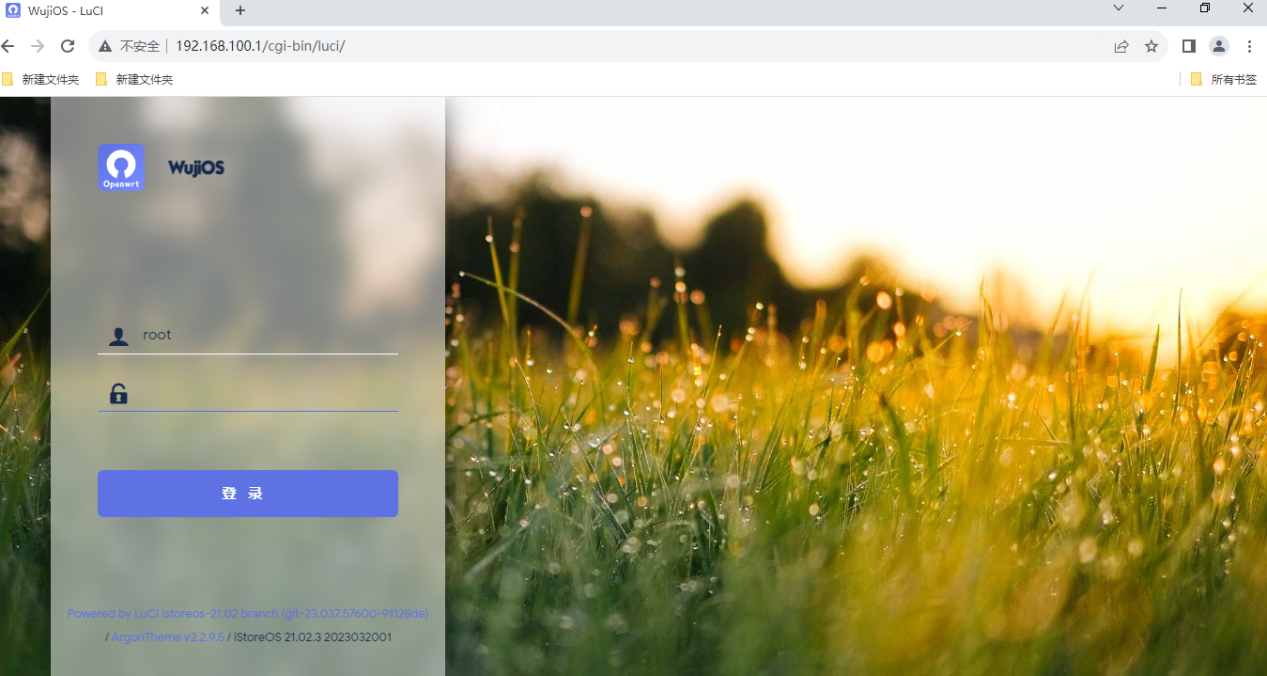Open a new tab with plus button
The height and width of the screenshot is (676, 1267).
(240, 11)
